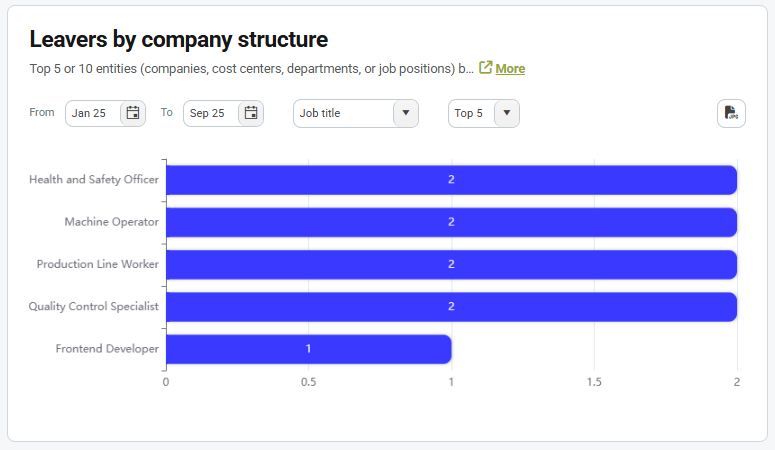Expand the Top 5 dropdown arrow

tap(507, 113)
